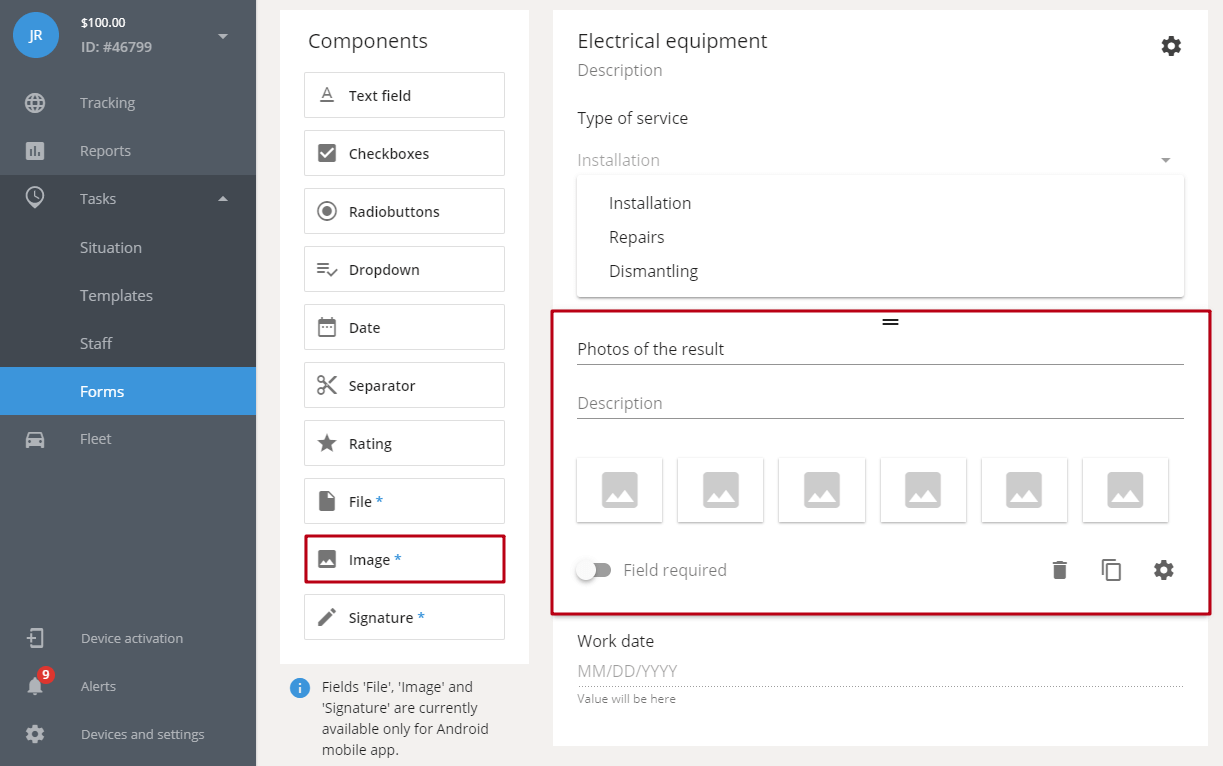1223x766 pixels.
Task: Click the Work date MM/DD/YYYY field
Action: pyautogui.click(x=880, y=671)
